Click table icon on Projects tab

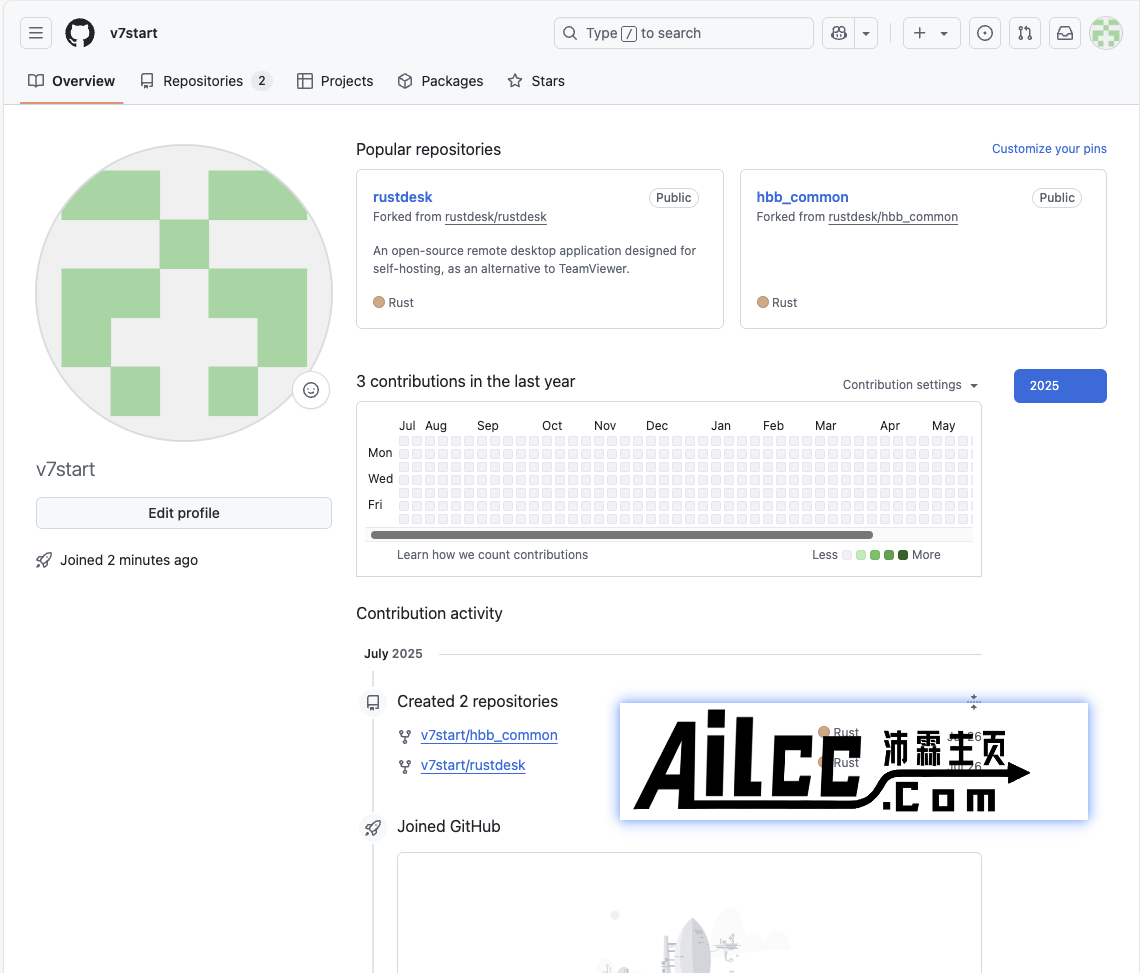click(305, 81)
